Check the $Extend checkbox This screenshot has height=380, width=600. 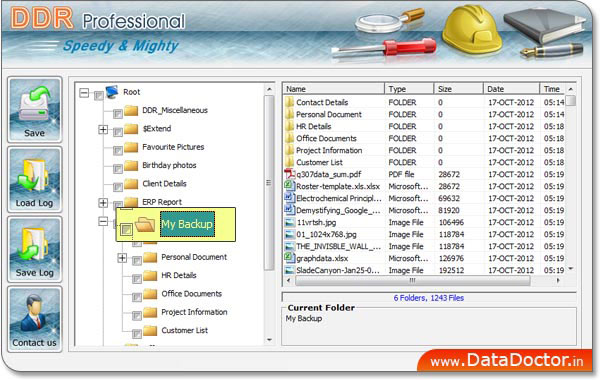pyautogui.click(x=118, y=132)
